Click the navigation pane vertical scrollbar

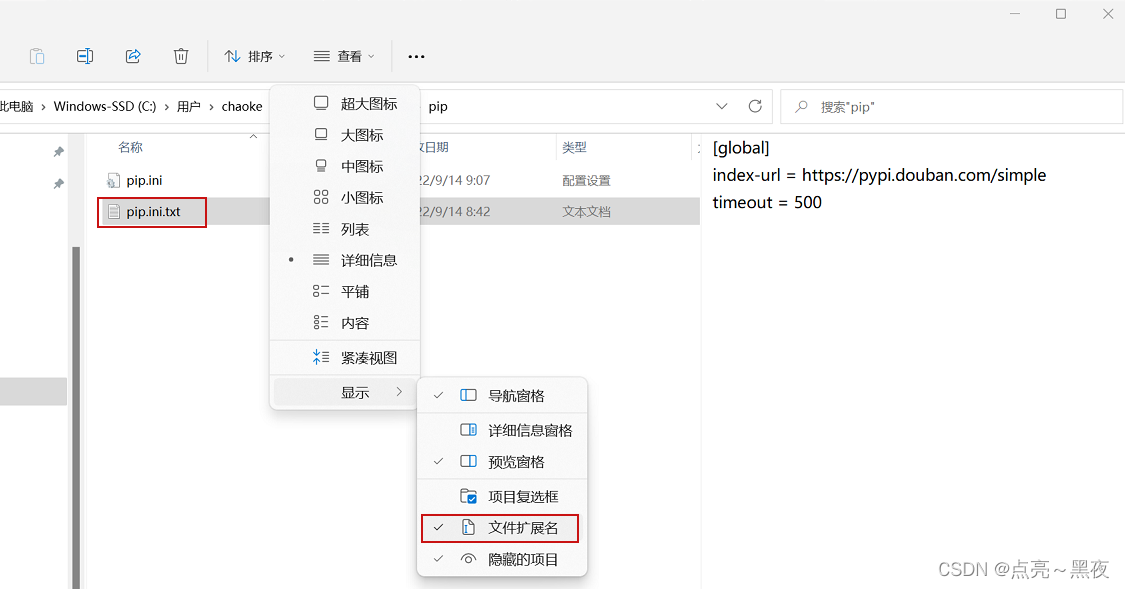click(x=76, y=416)
